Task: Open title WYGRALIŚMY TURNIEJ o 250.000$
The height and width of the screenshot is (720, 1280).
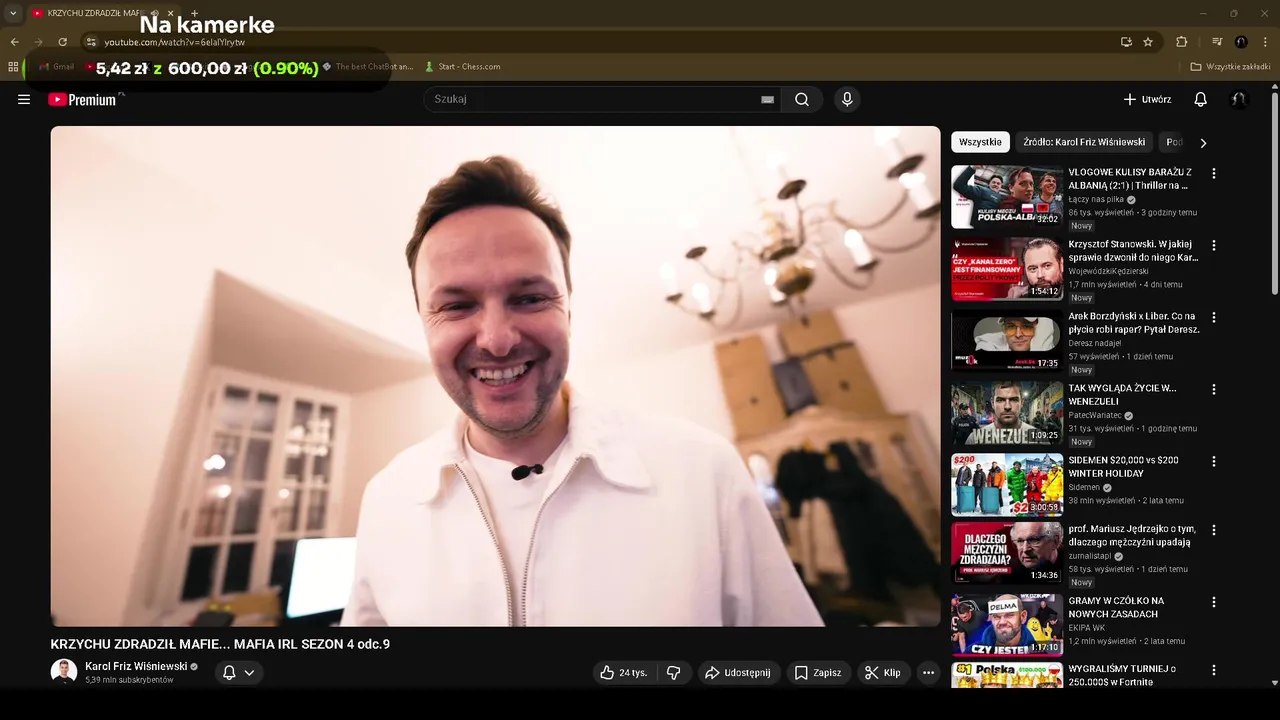Action: tap(1122, 675)
